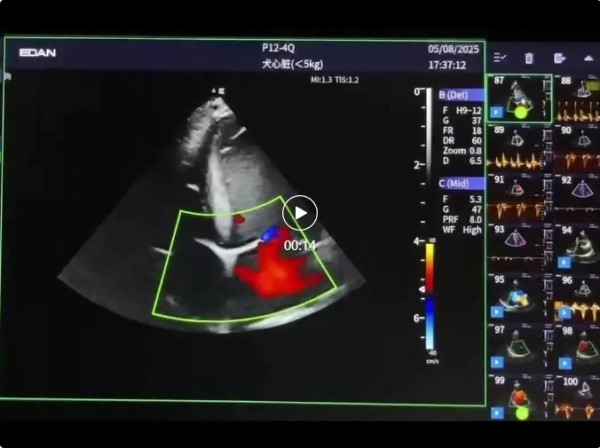This screenshot has width=600, height=448.
Task: Open thumbnail number 100
Action: 577,397
